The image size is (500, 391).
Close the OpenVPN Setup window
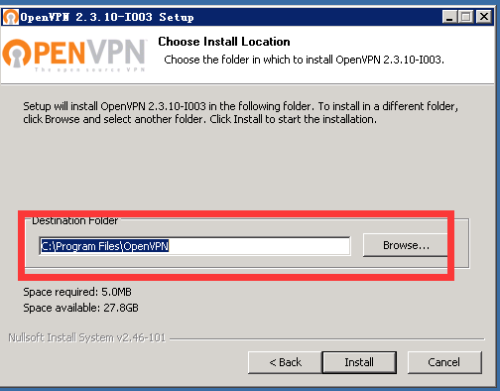tap(484, 17)
